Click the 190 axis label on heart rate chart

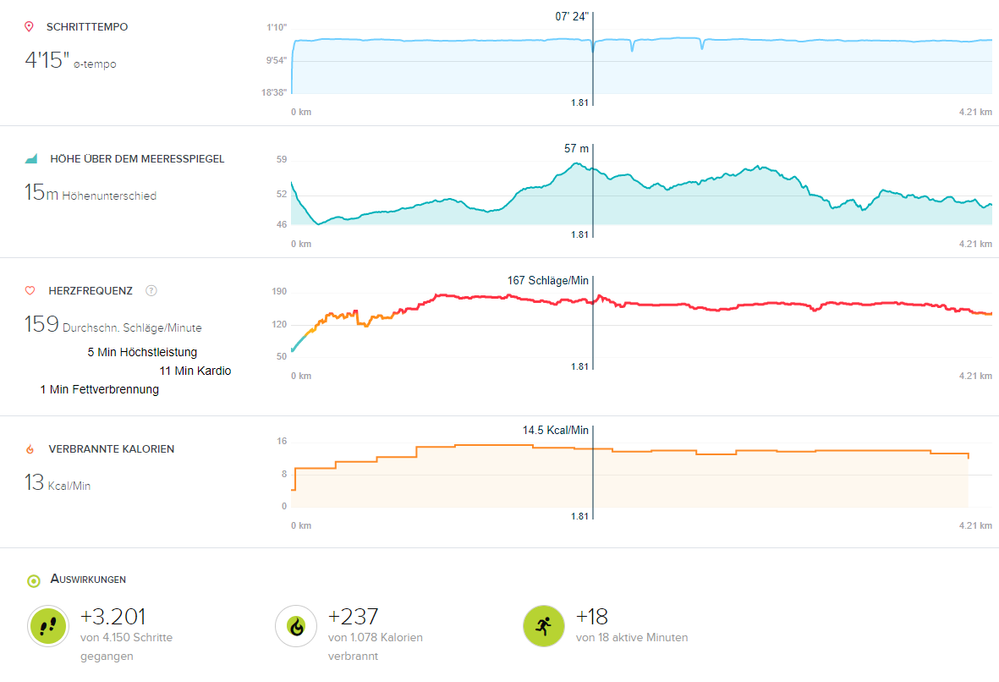point(279,291)
